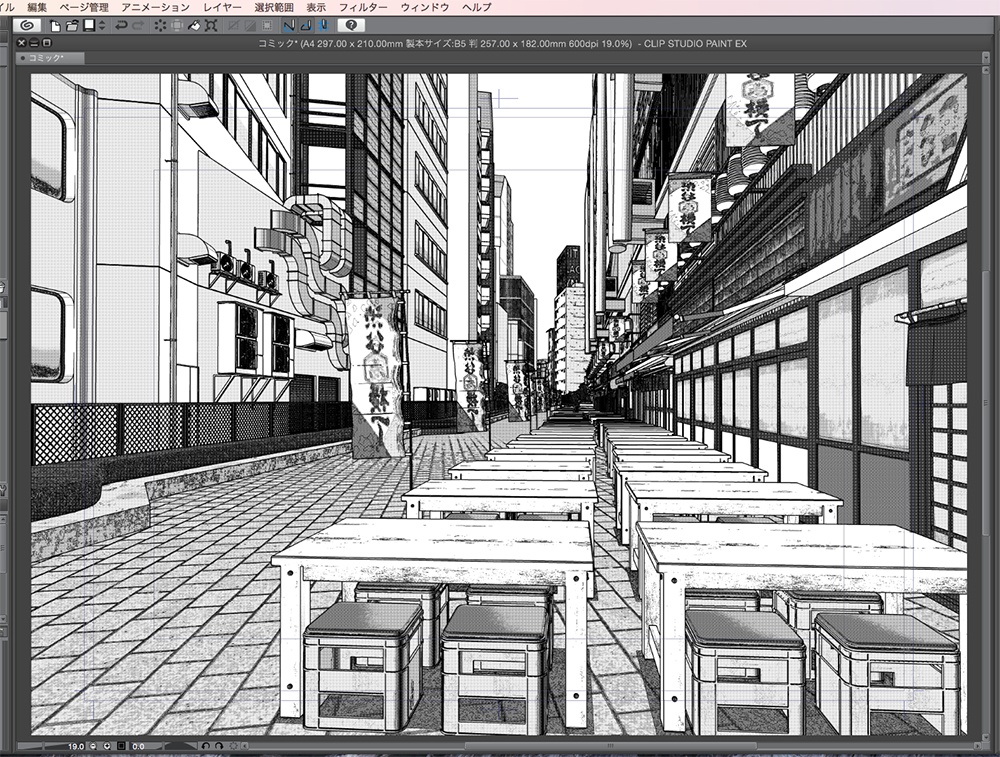
Task: Open a file with the folder toolbar icon
Action: [71, 26]
